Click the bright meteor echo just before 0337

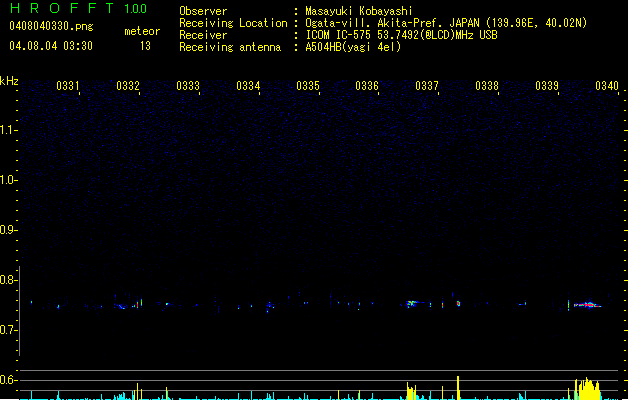(412, 304)
